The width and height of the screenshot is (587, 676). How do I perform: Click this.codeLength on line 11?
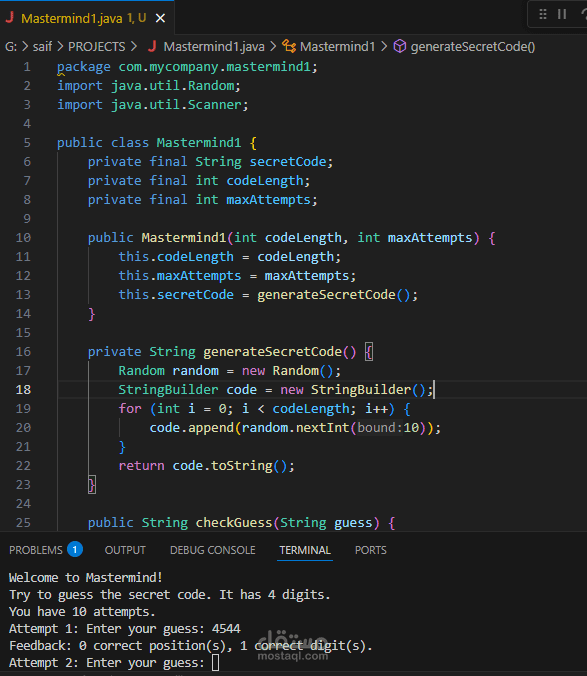click(176, 257)
